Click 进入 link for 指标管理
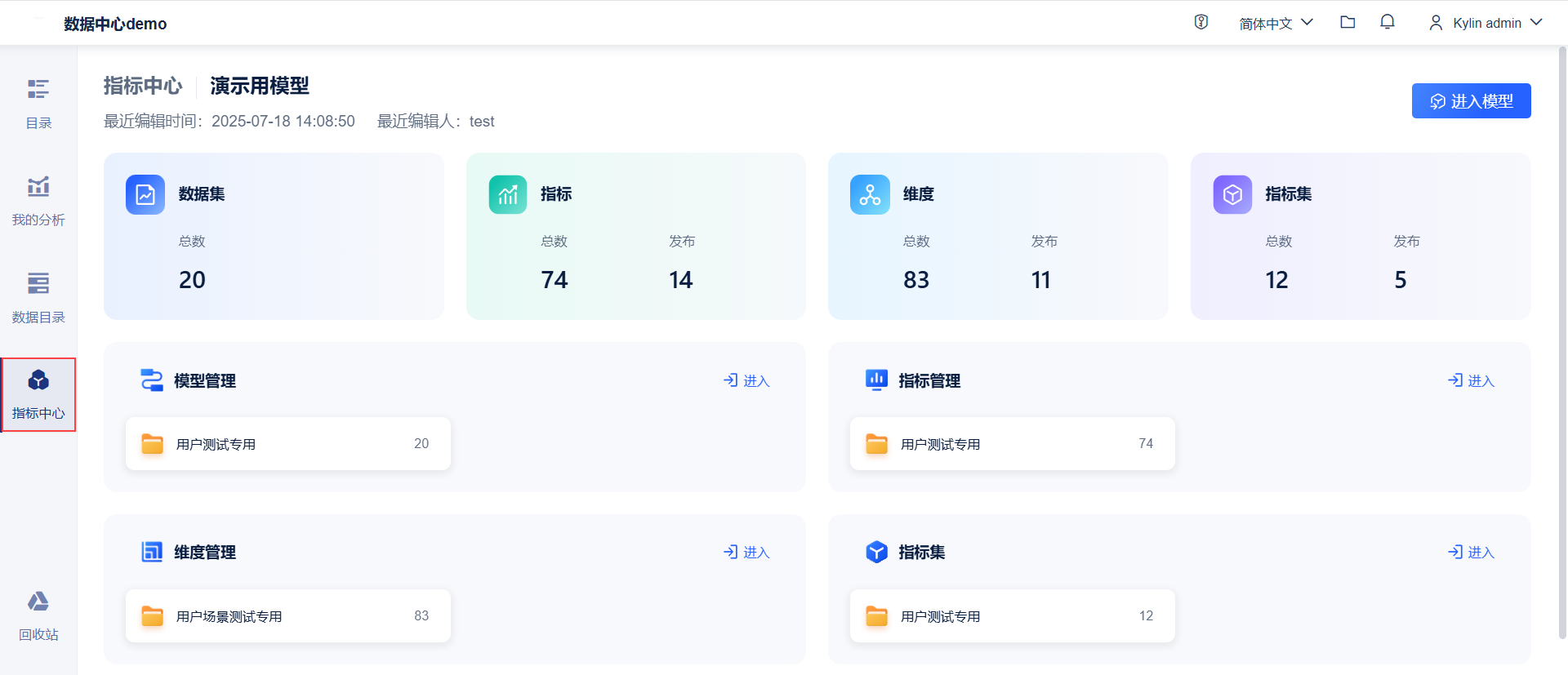1568x675 pixels. (x=1471, y=380)
